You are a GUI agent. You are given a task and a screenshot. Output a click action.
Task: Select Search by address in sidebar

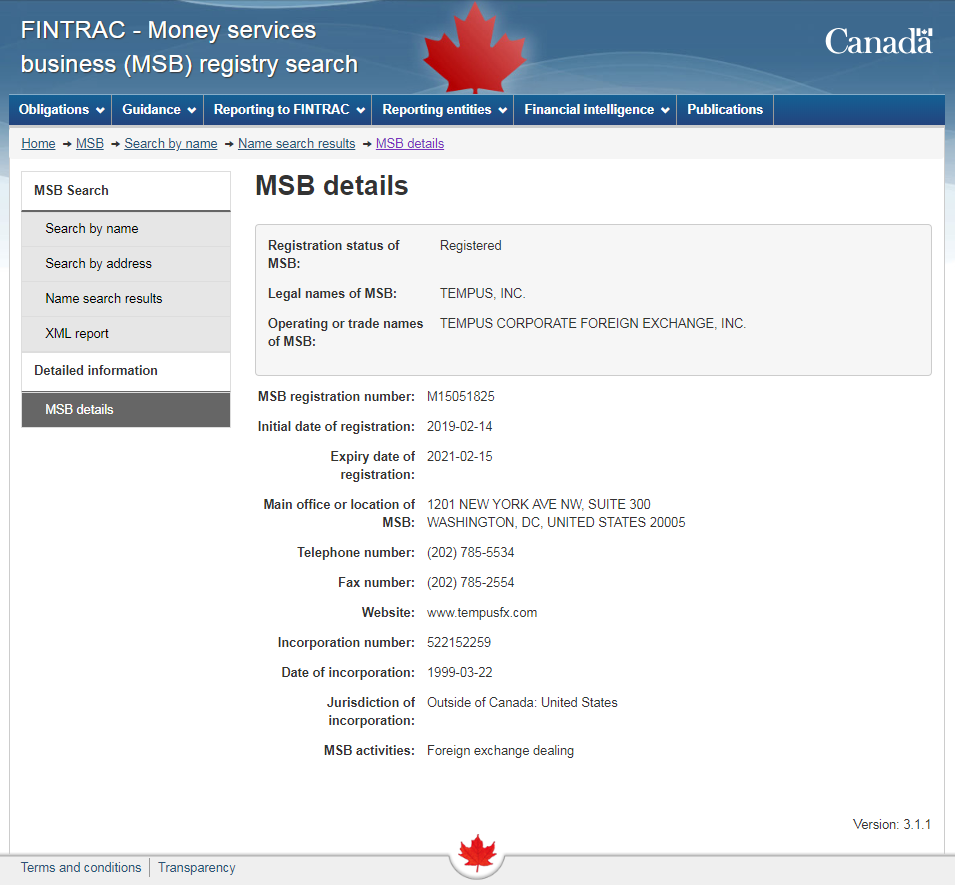pyautogui.click(x=99, y=264)
